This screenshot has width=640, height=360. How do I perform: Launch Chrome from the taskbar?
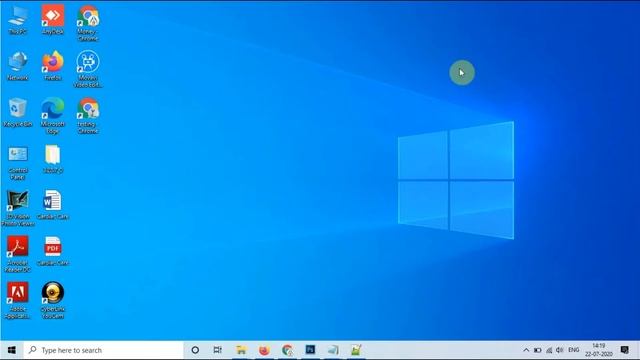click(287, 350)
